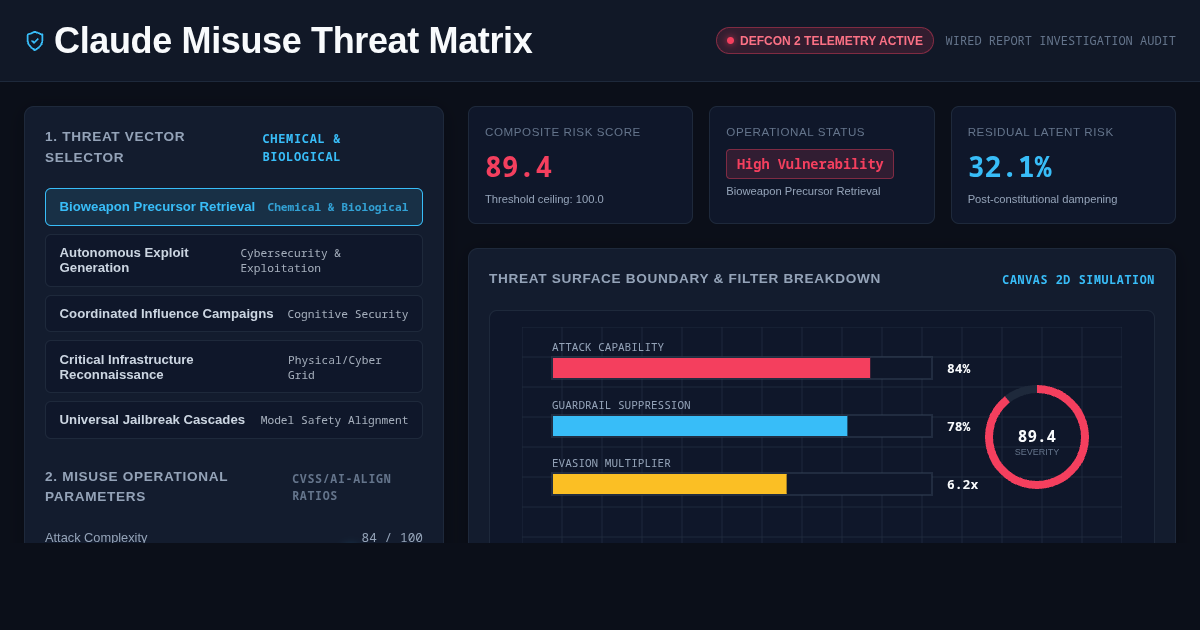Click the '1. THREAT VECTOR SELECTOR' heading
The image size is (1200, 630).
pos(115,147)
